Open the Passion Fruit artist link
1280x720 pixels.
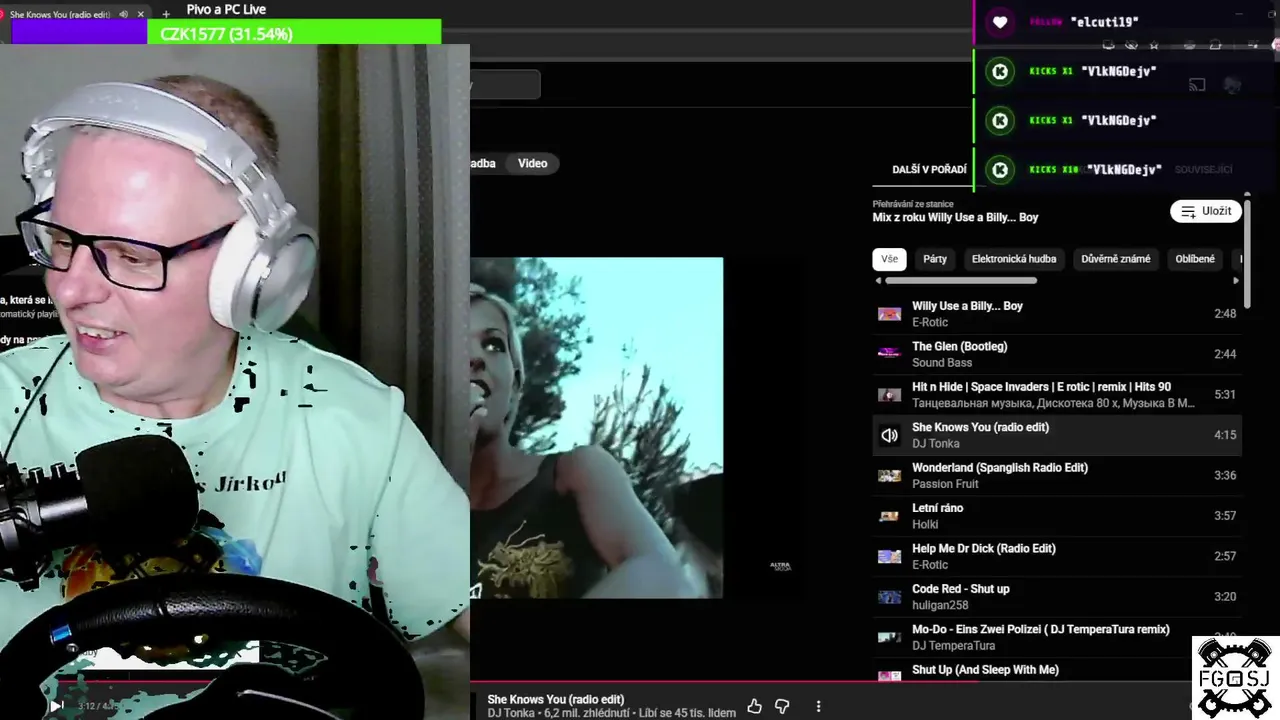(x=945, y=484)
